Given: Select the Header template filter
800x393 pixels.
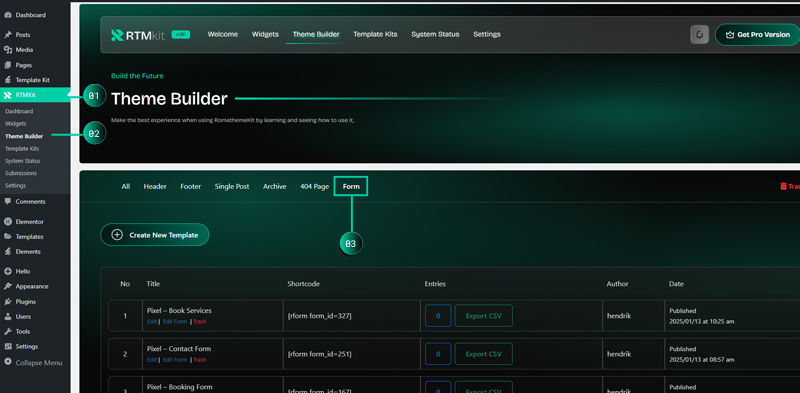Looking at the screenshot, I should point(155,187).
